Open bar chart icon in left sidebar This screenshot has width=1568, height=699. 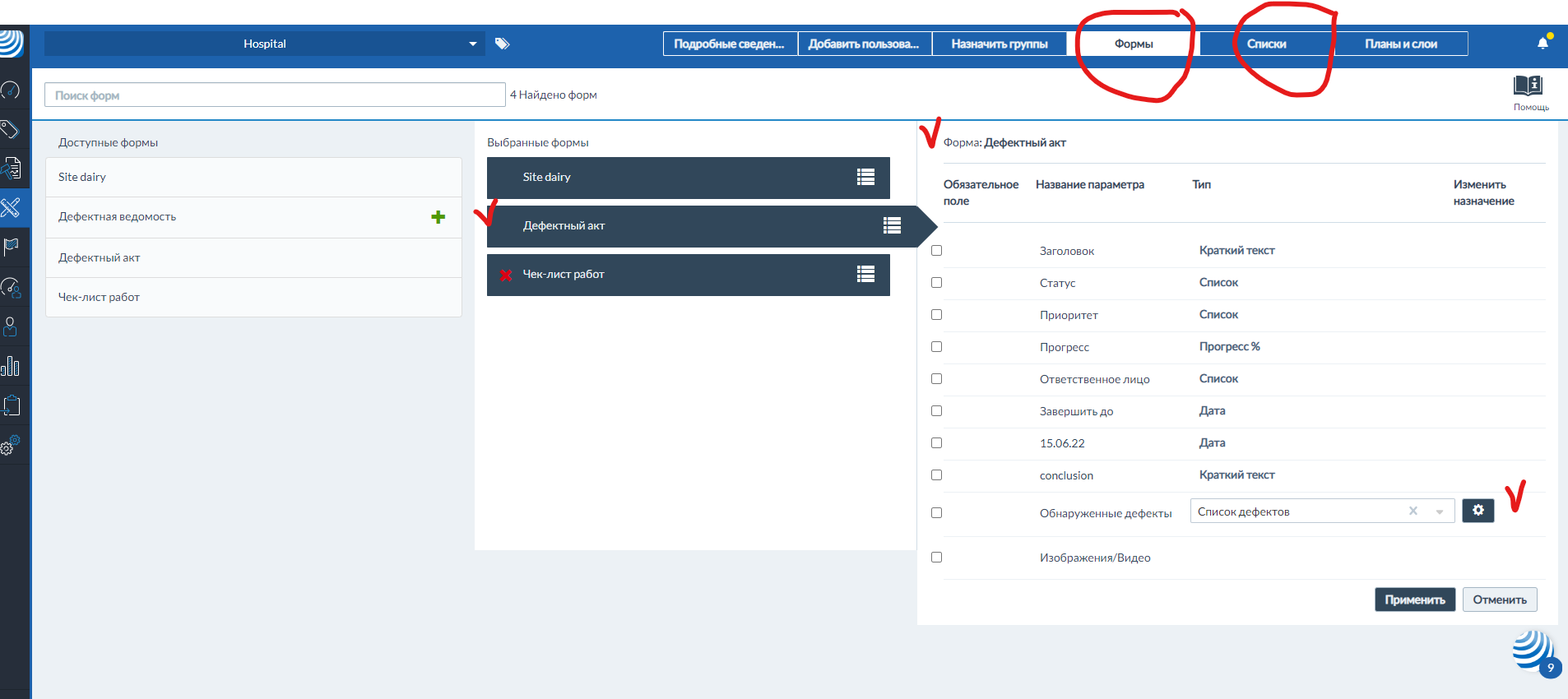[x=11, y=366]
